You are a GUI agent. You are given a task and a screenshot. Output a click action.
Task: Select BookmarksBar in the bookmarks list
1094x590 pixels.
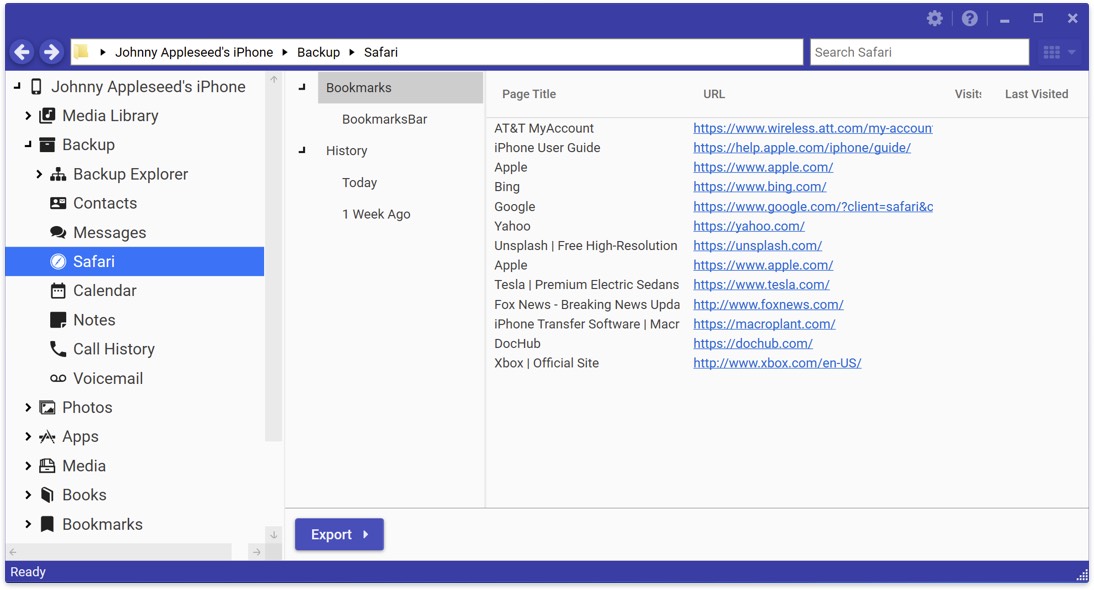tap(384, 119)
